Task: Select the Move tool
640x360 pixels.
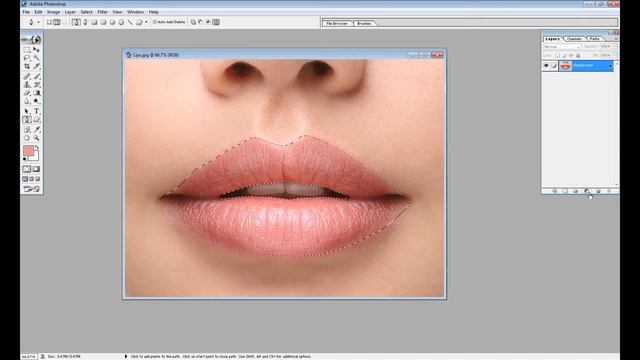Action: pyautogui.click(x=37, y=50)
